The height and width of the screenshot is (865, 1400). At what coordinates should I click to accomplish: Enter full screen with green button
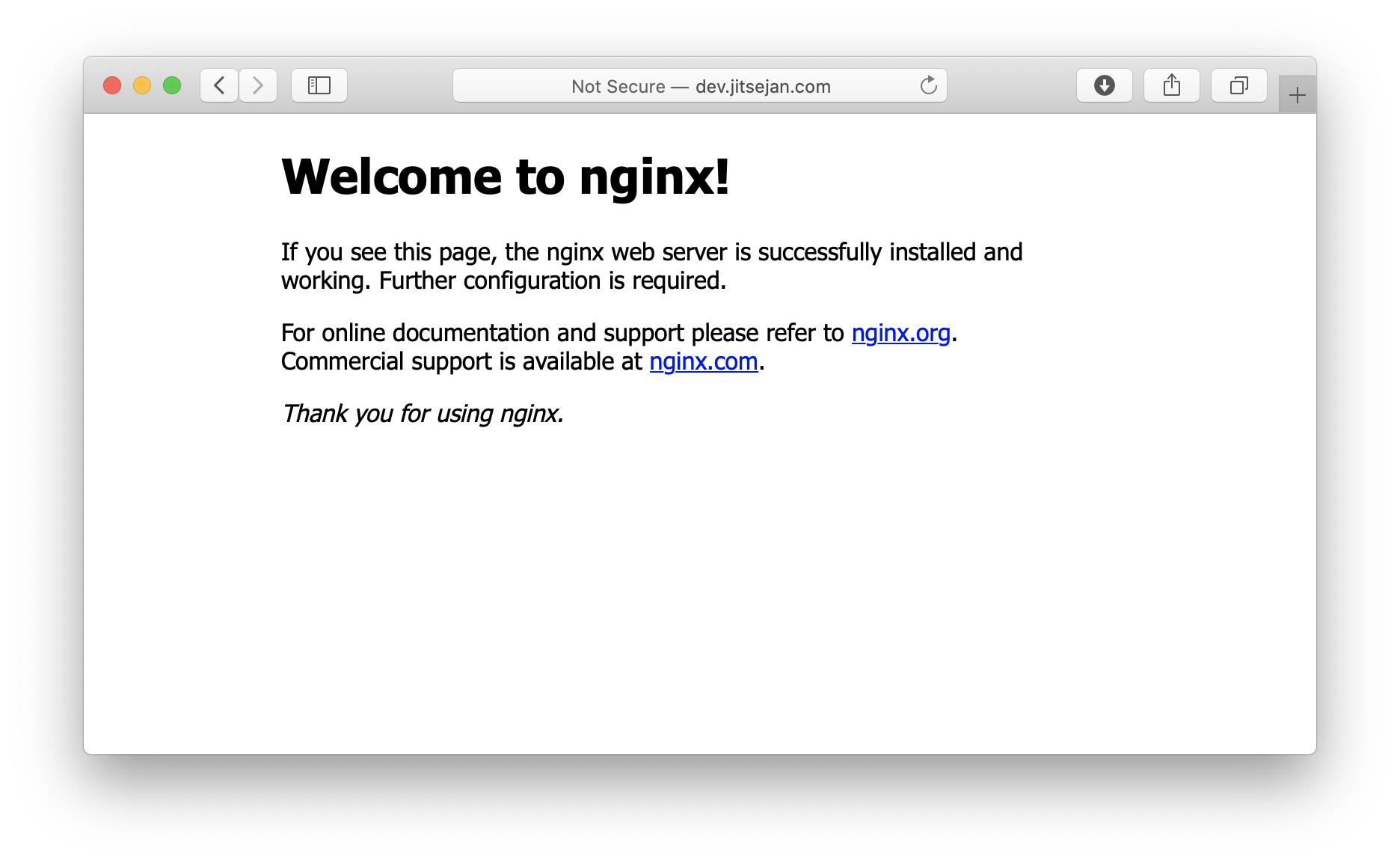pos(172,85)
